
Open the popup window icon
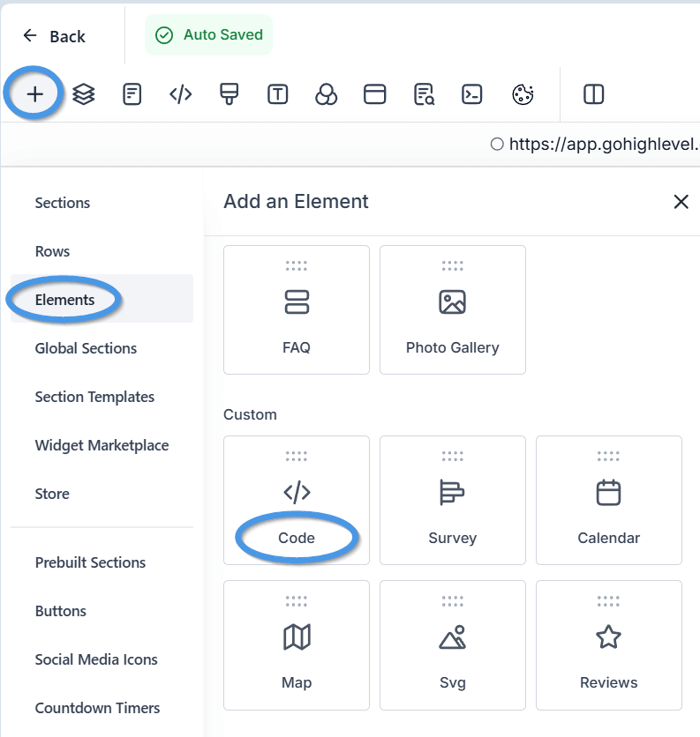[x=375, y=94]
